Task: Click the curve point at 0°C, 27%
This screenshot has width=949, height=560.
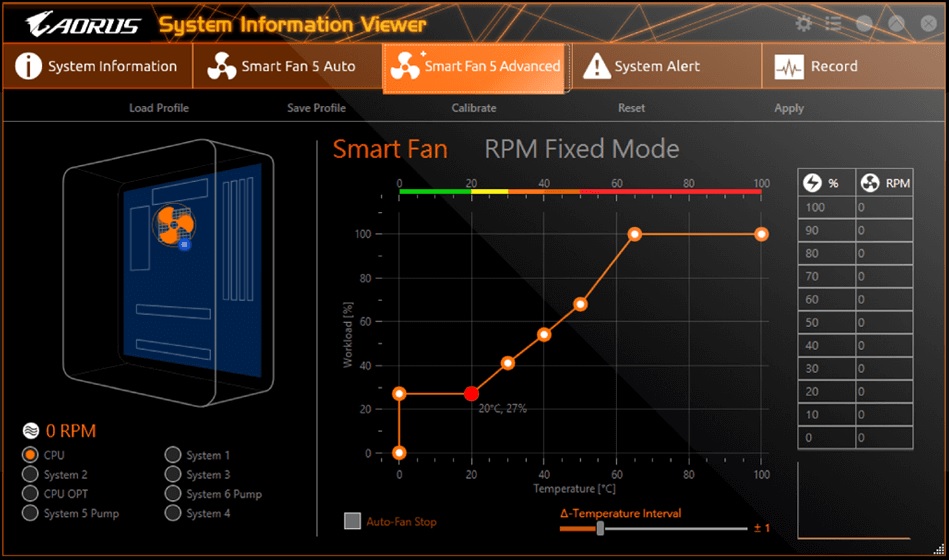Action: click(399, 394)
